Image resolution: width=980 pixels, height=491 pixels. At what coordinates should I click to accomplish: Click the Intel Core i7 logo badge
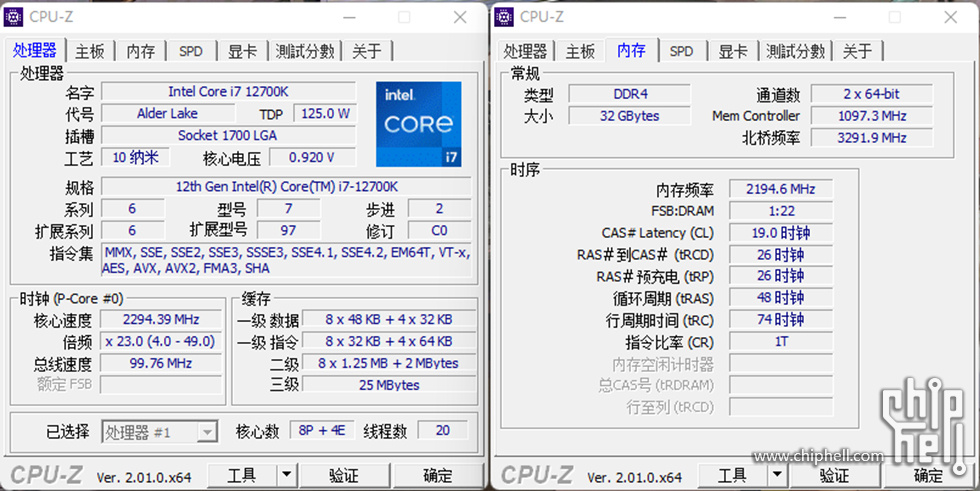[419, 124]
